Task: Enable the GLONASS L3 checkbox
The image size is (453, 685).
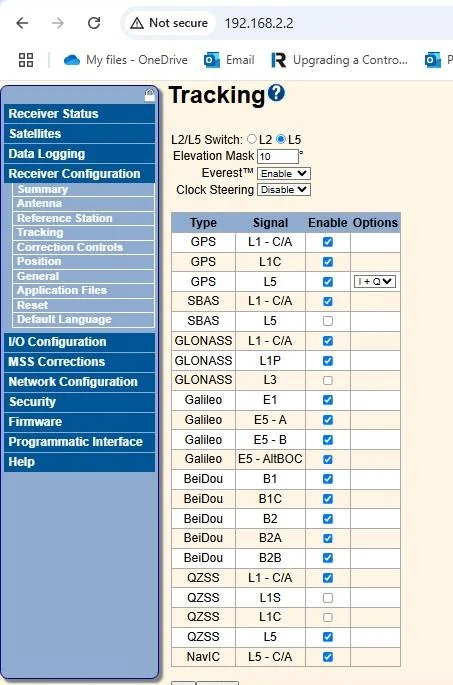Action: tap(328, 381)
